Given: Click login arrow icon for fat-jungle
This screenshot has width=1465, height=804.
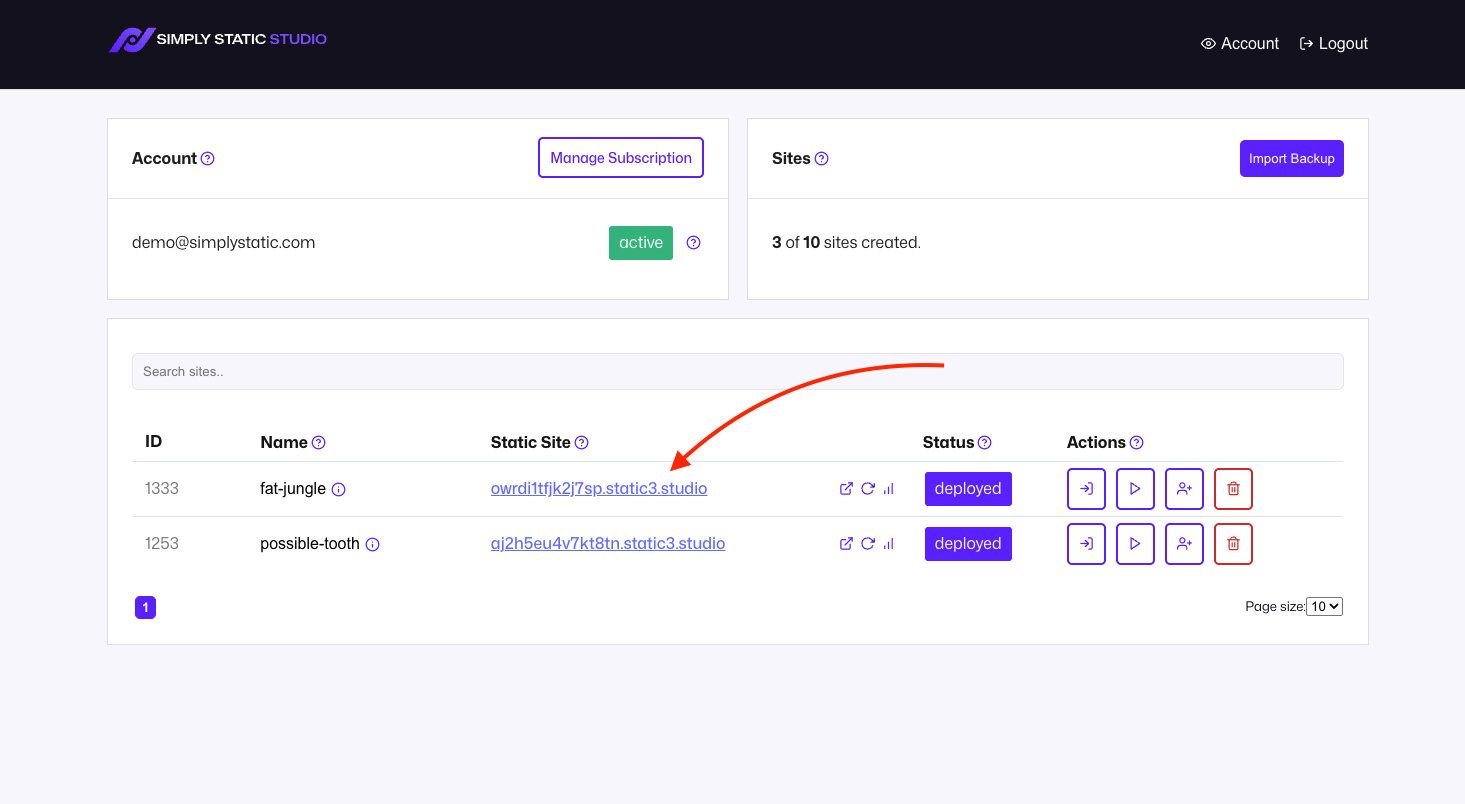Looking at the screenshot, I should tap(1086, 489).
